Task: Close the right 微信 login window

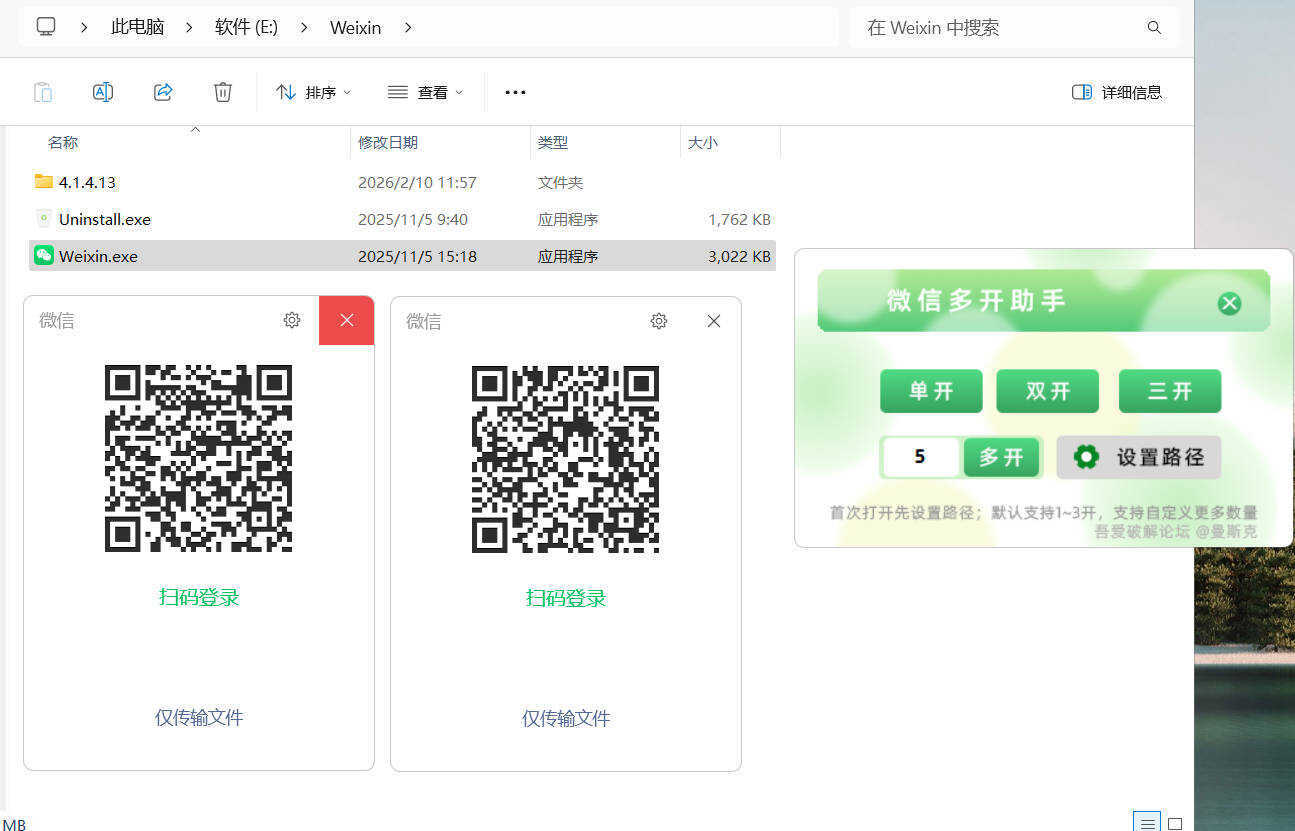Action: [713, 321]
